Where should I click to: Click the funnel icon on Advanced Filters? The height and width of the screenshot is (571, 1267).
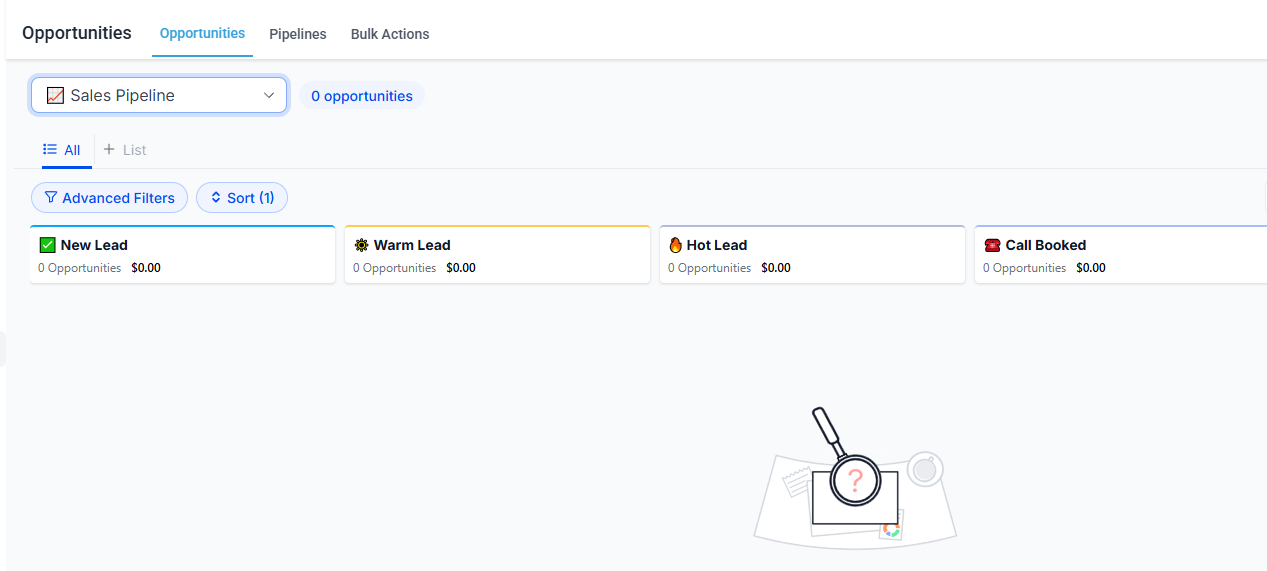tap(51, 198)
